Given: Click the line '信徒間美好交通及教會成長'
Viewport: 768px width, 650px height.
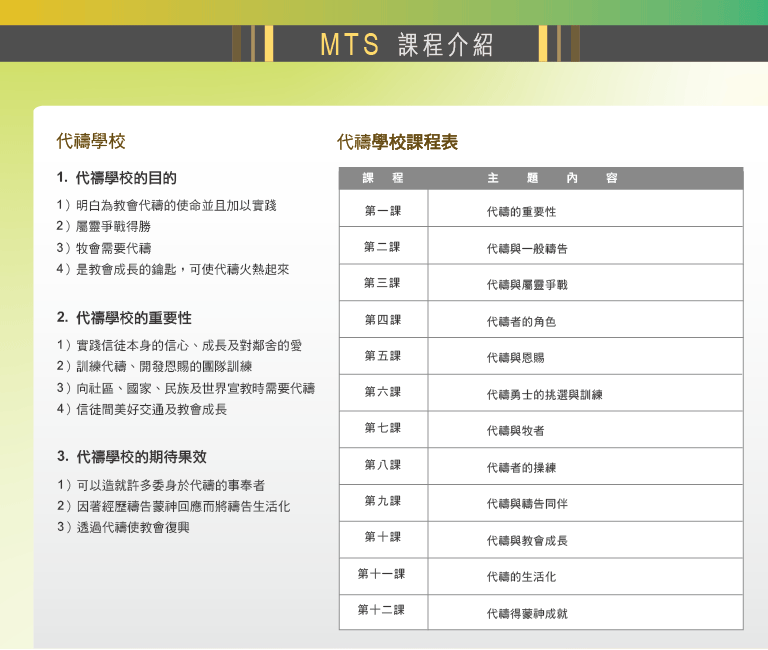Looking at the screenshot, I should tap(151, 409).
